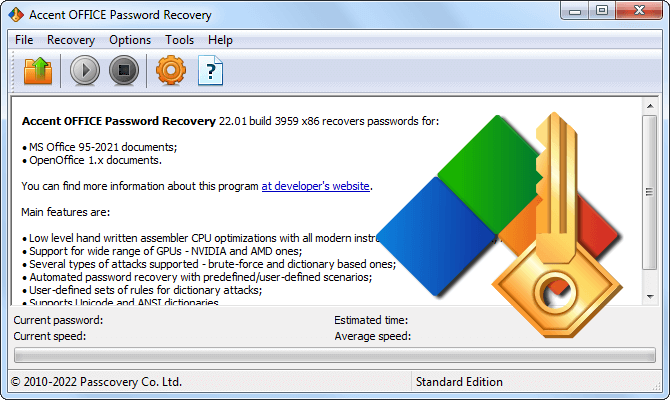
Task: Click the vertical scrollbar thumb
Action: (650, 192)
